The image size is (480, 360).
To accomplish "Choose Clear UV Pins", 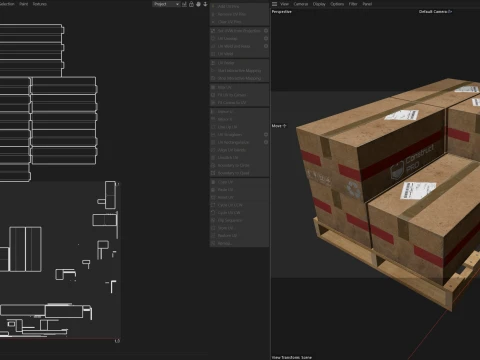I will coord(239,22).
